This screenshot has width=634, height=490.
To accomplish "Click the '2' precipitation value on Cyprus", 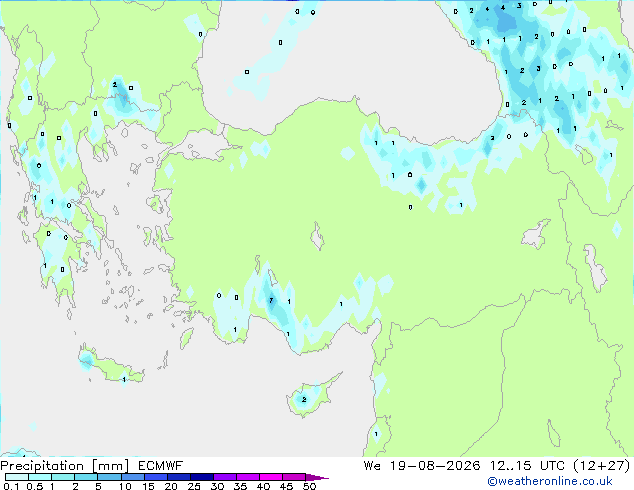I will click(304, 399).
